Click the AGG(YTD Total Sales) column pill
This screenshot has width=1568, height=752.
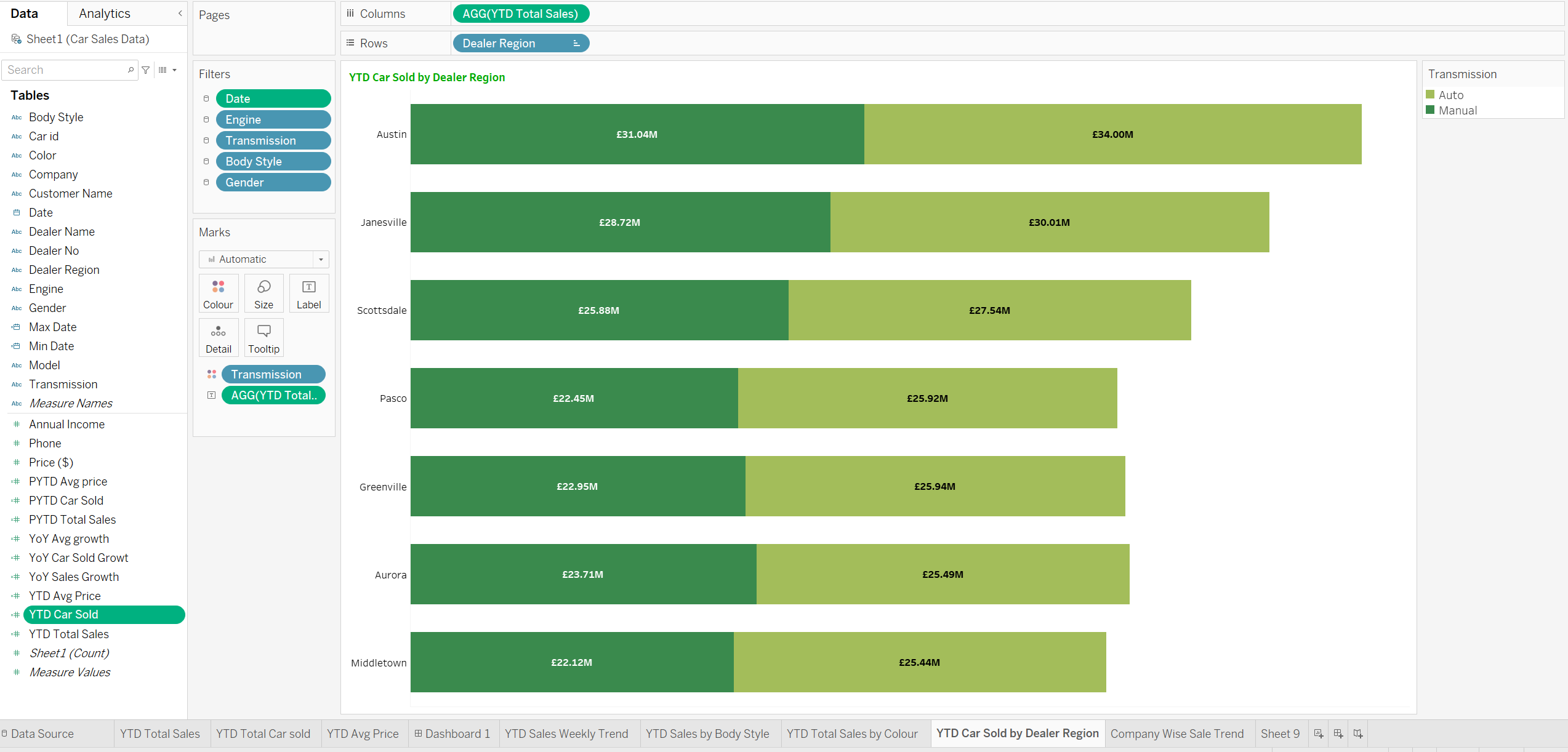tap(520, 14)
